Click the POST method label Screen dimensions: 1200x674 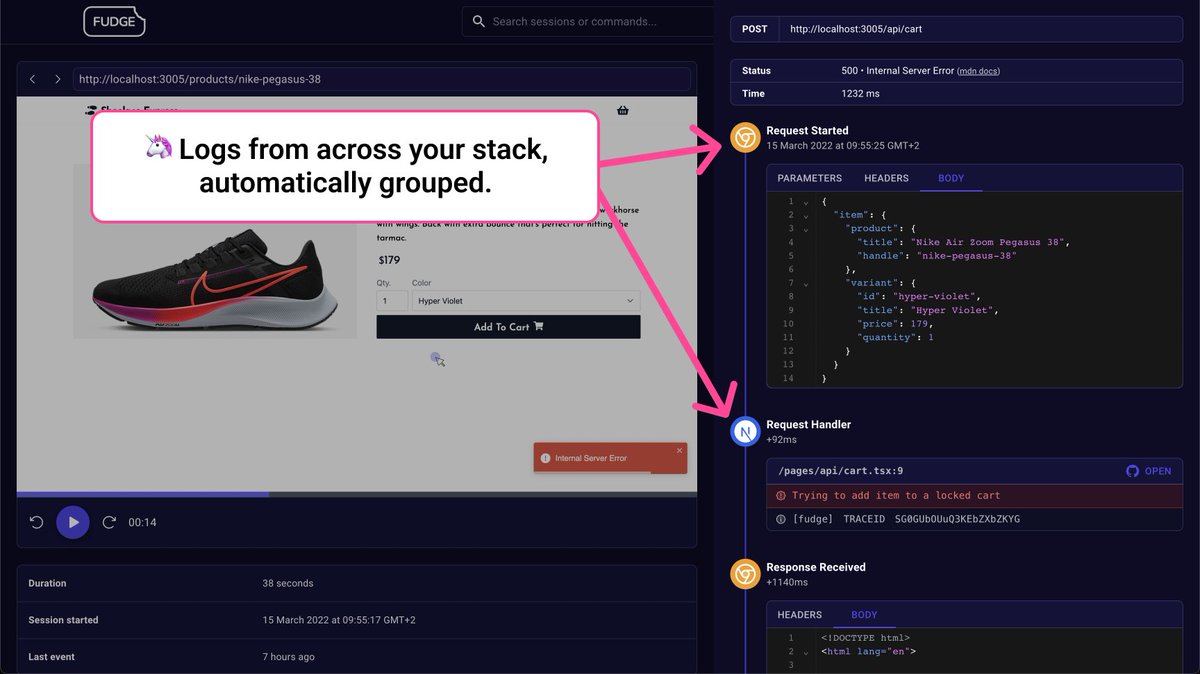(755, 29)
